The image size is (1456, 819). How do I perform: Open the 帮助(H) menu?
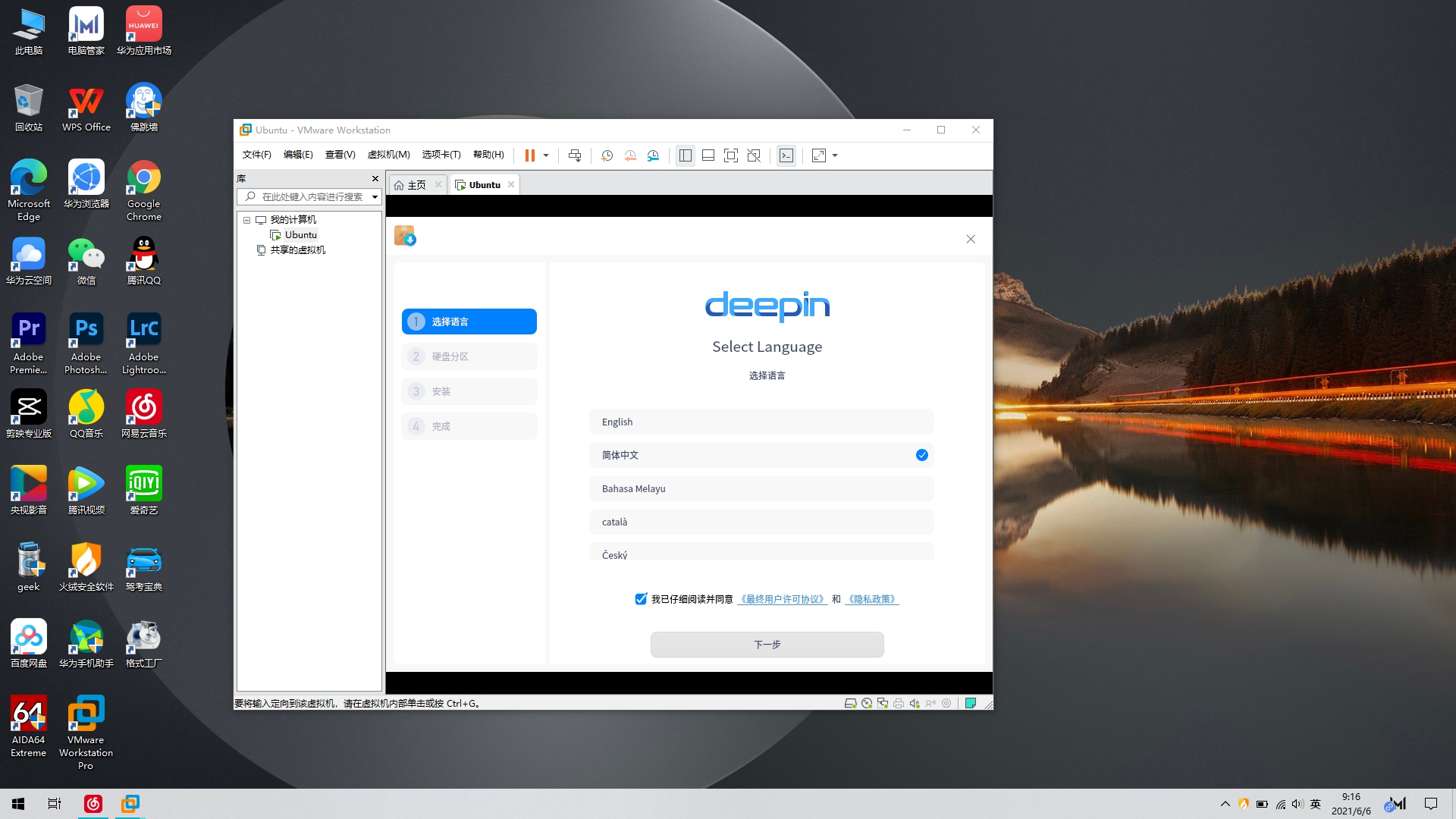pyautogui.click(x=488, y=155)
